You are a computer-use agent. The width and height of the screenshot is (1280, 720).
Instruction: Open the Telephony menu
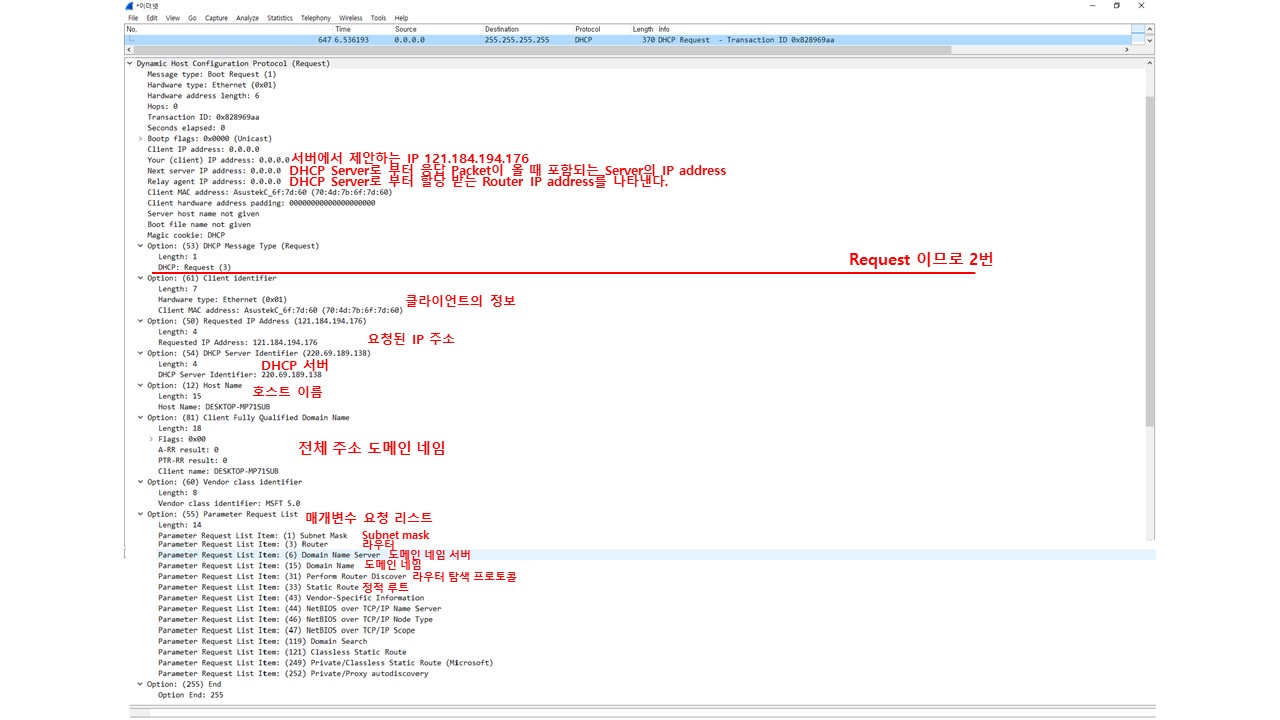point(316,18)
